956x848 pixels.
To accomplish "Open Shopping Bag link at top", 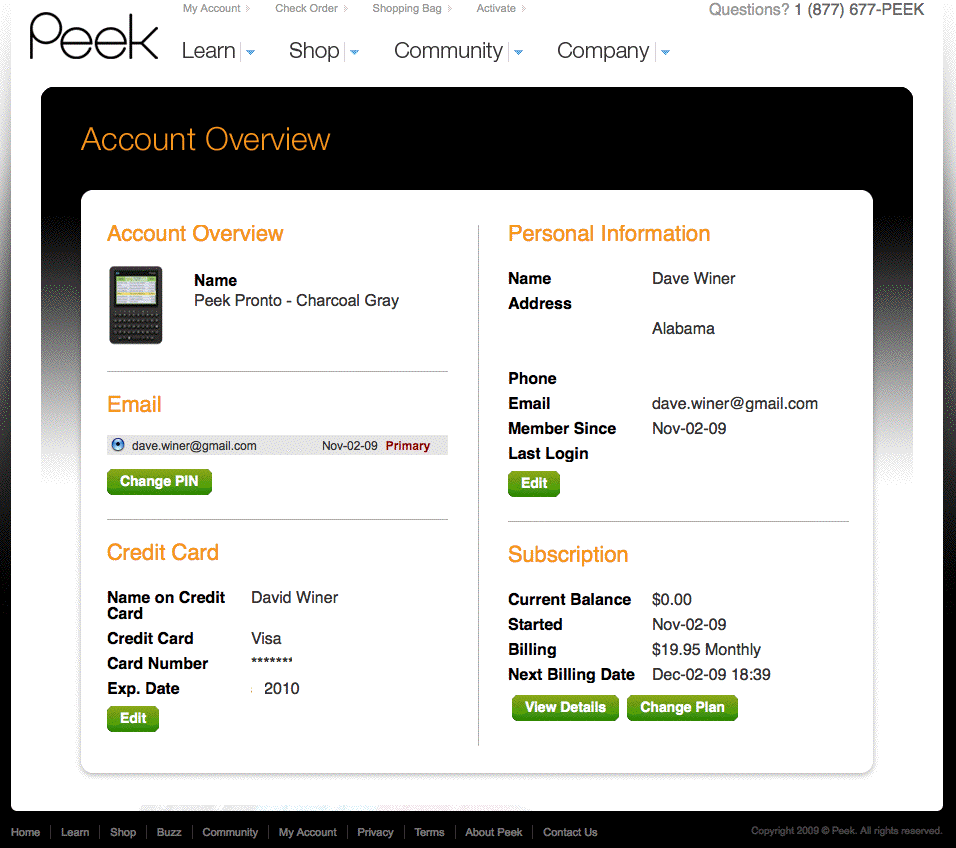I will tap(407, 9).
